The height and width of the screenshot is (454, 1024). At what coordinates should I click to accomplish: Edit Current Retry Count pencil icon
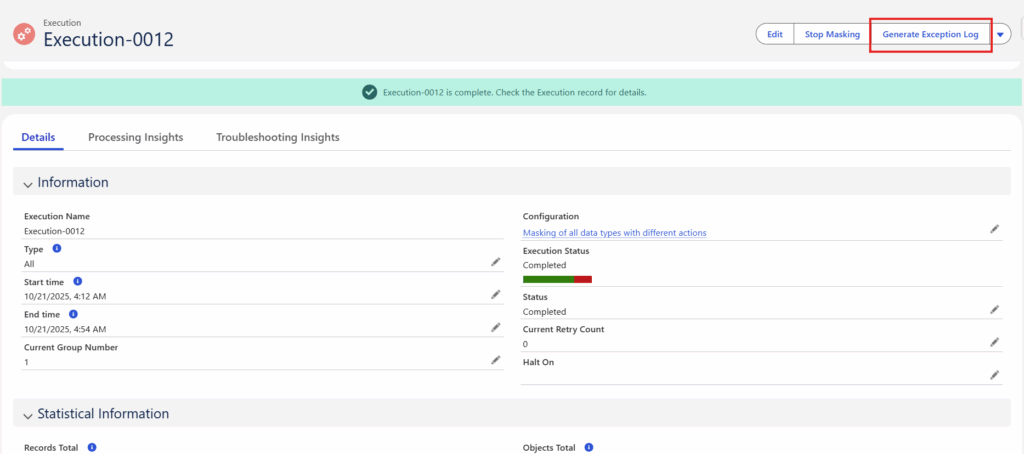994,342
